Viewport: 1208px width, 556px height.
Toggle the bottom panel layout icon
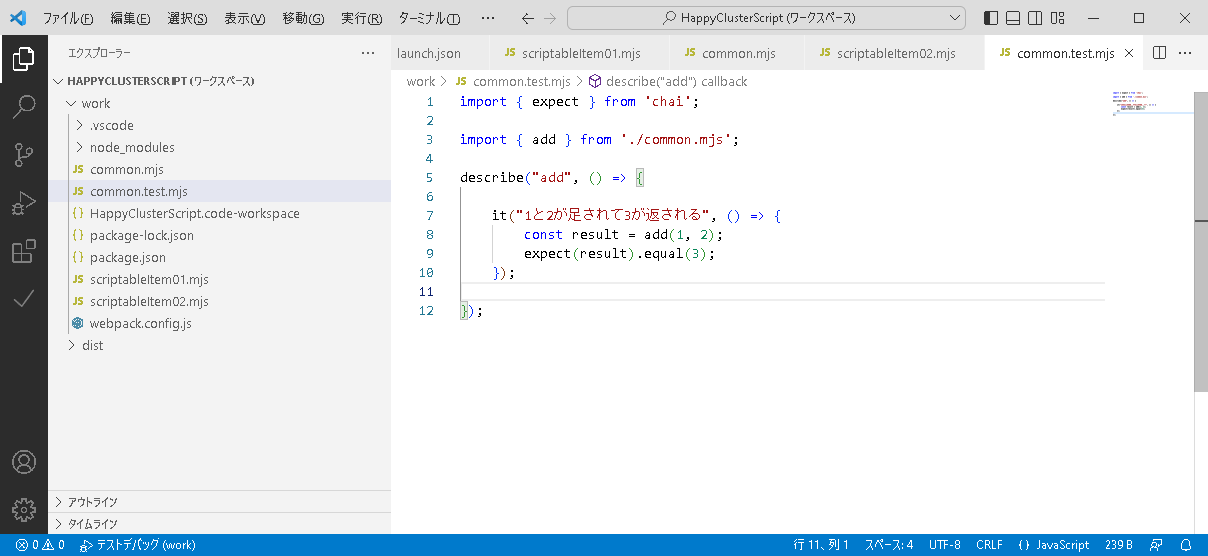pyautogui.click(x=1013, y=18)
